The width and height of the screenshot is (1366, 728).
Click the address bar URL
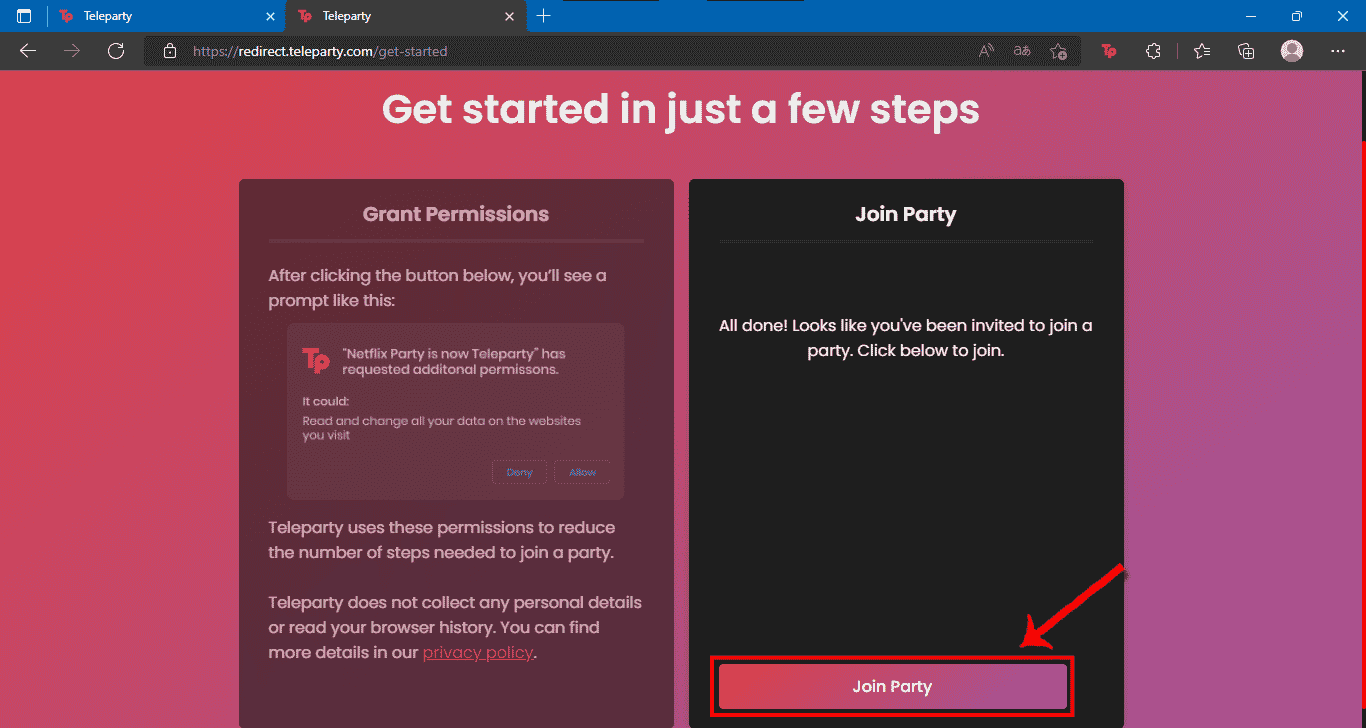coord(320,51)
